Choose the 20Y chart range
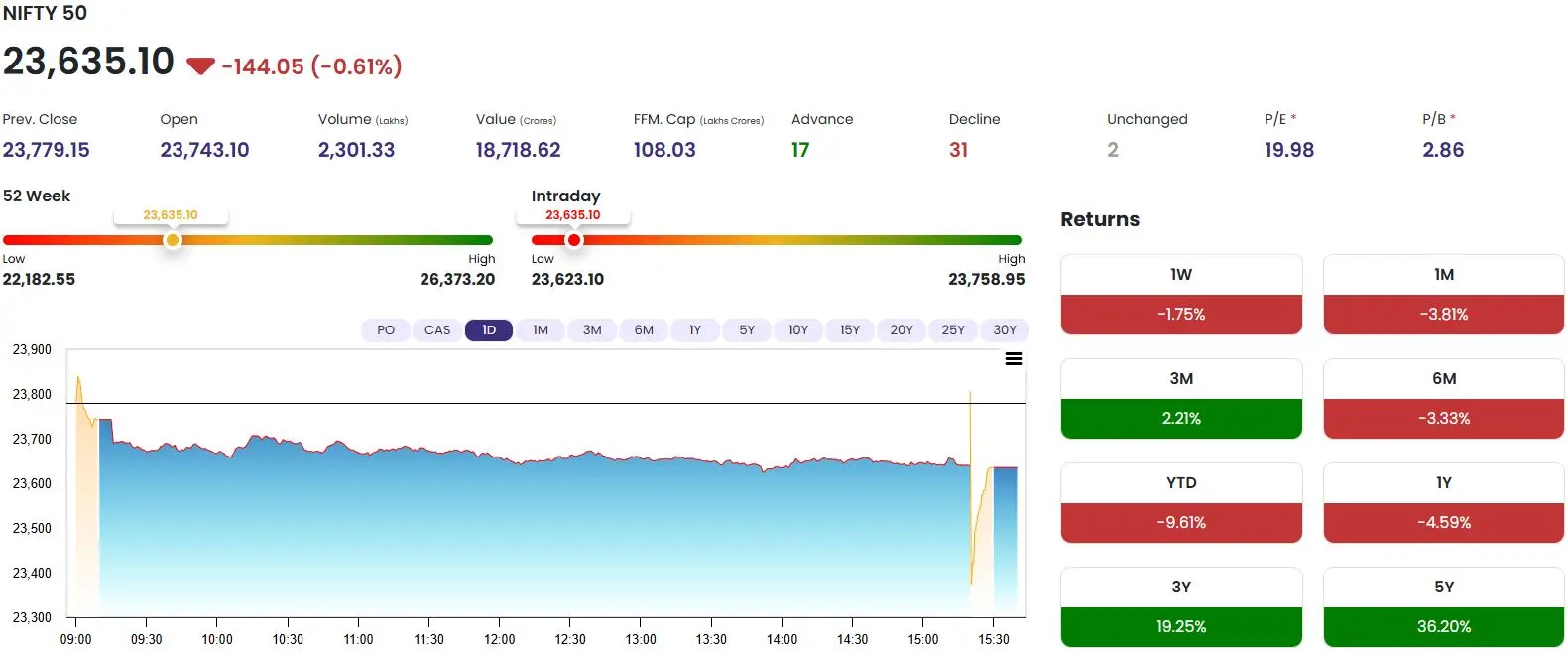The width and height of the screenshot is (1568, 653). (x=902, y=330)
